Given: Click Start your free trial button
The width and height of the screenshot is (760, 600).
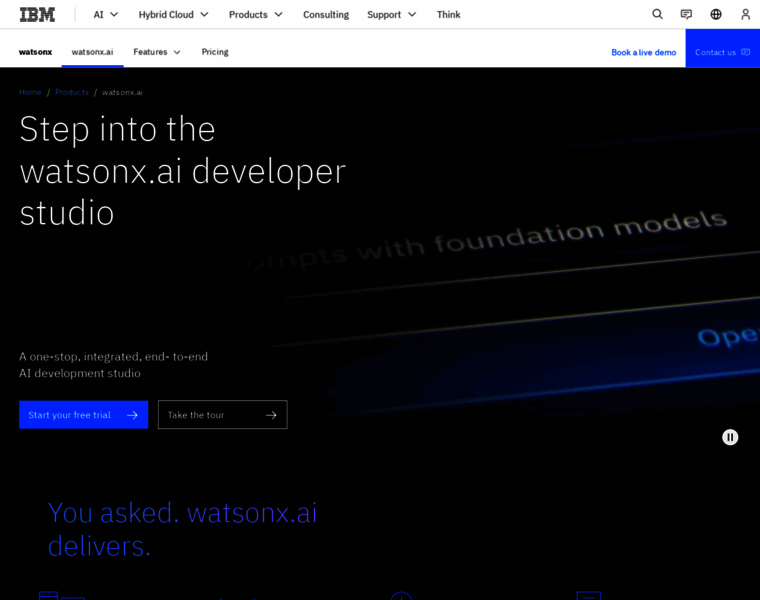Looking at the screenshot, I should click(83, 414).
